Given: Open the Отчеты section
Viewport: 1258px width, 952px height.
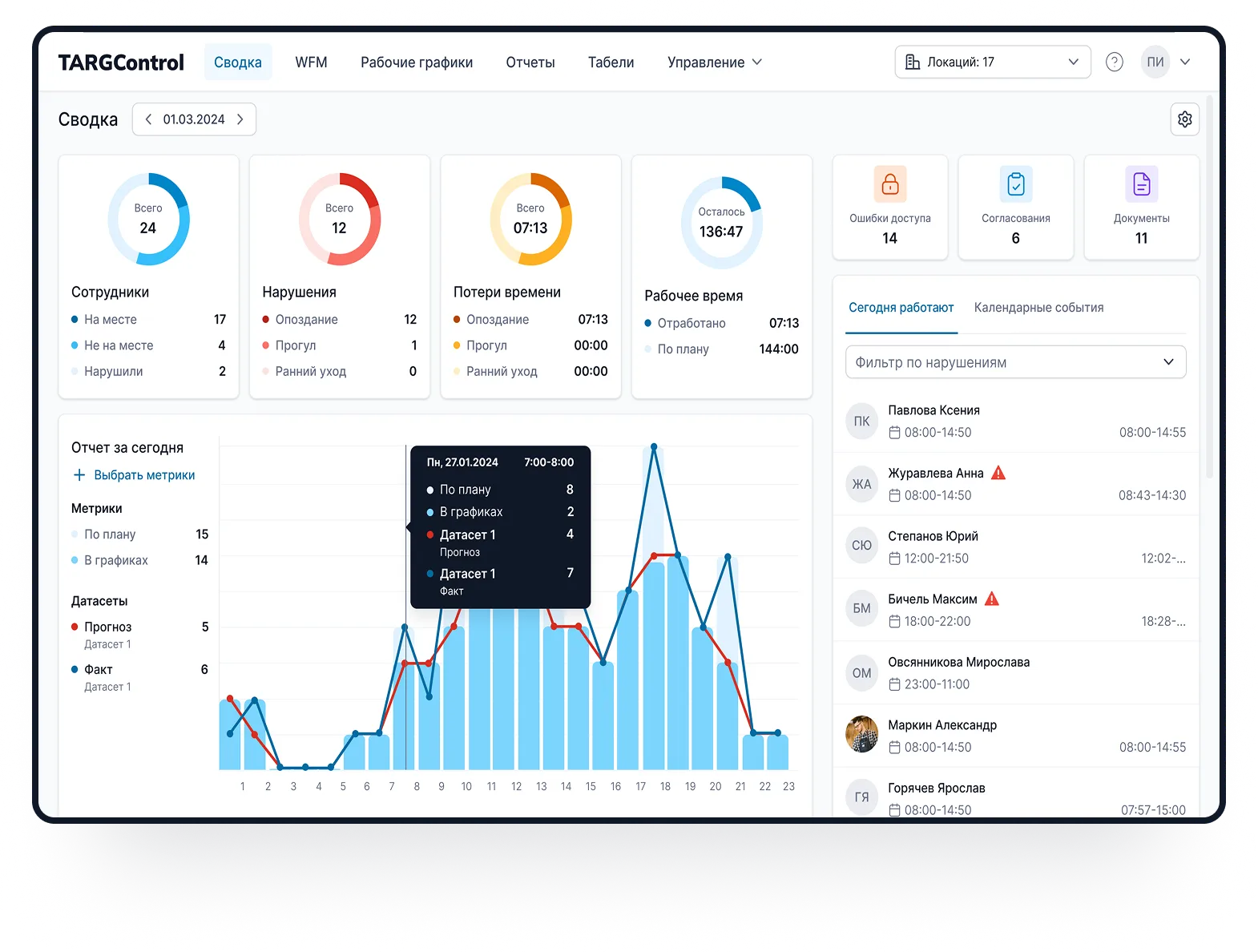Looking at the screenshot, I should click(530, 63).
